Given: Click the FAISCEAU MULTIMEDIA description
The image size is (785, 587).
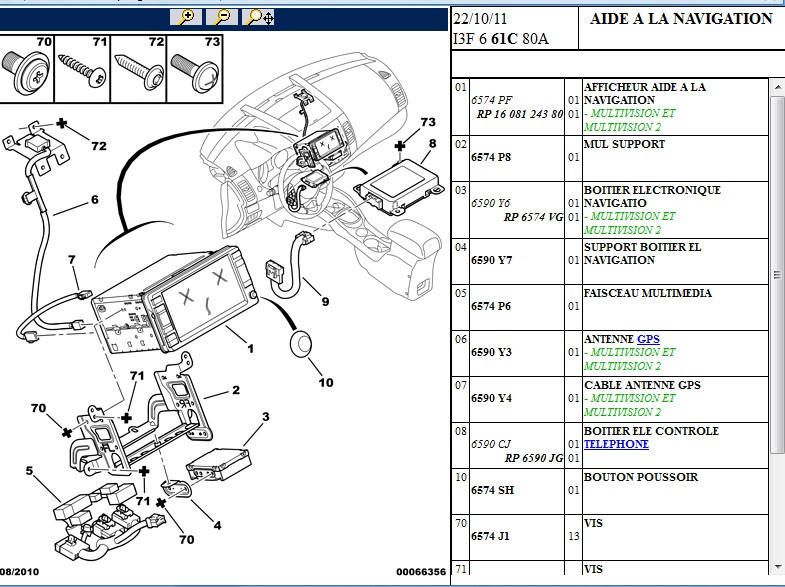Looking at the screenshot, I should tap(647, 293).
